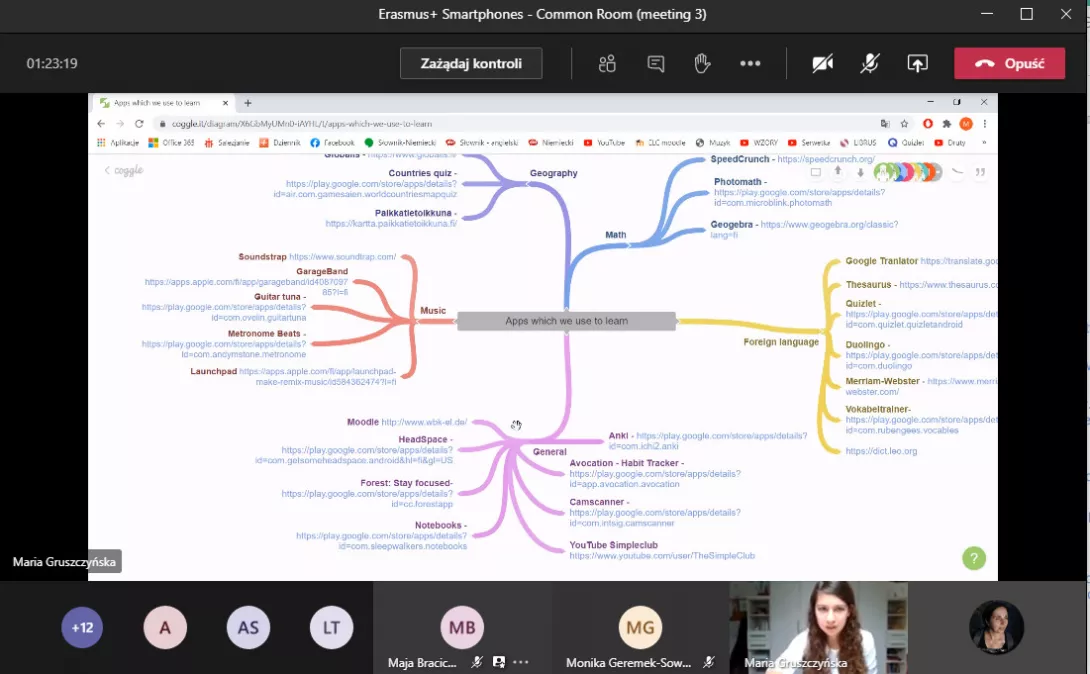Image resolution: width=1090 pixels, height=674 pixels.
Task: Select the LT participant avatar
Action: [x=330, y=628]
